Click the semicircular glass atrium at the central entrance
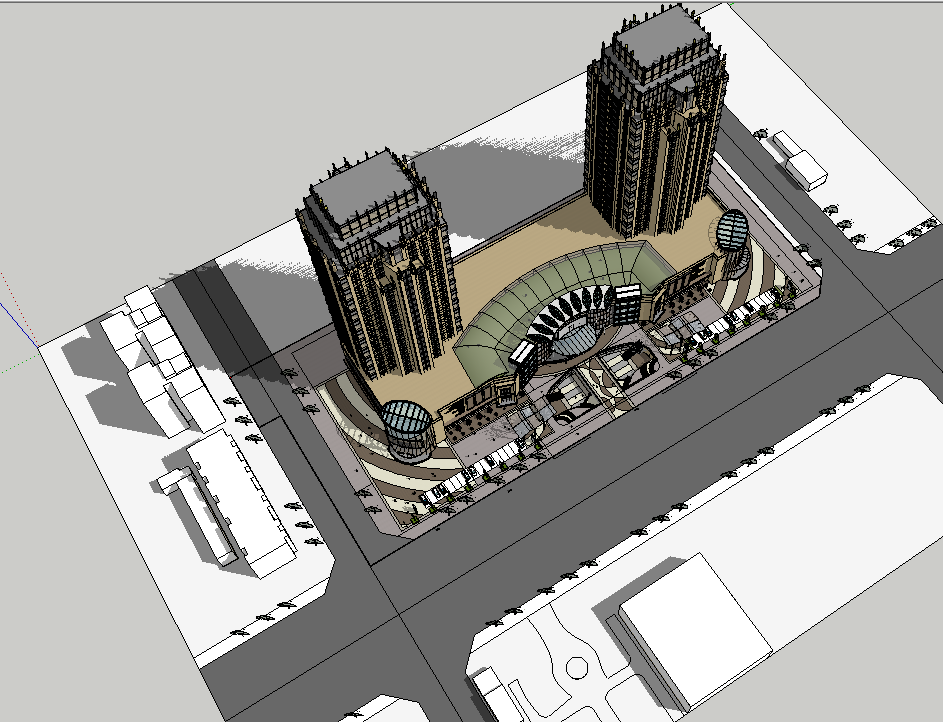Image resolution: width=943 pixels, height=722 pixels. point(572,343)
